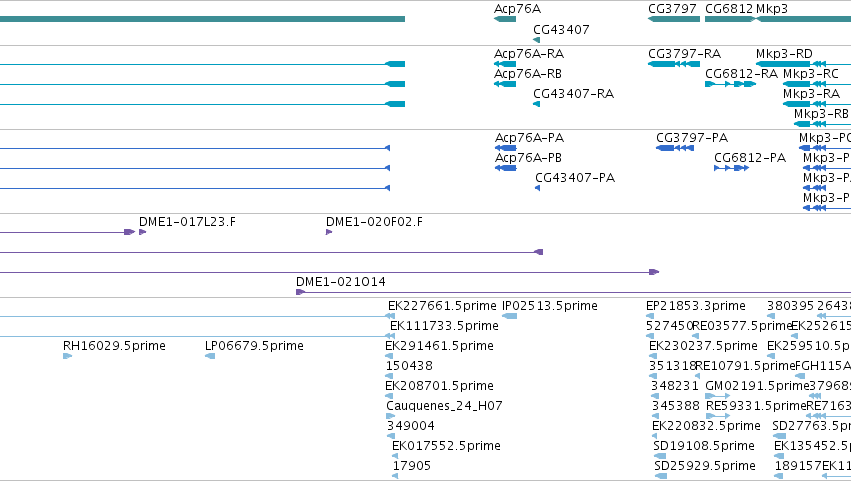Open EST IP02513.5prime
Screen dimensions: 851x481
550,306
